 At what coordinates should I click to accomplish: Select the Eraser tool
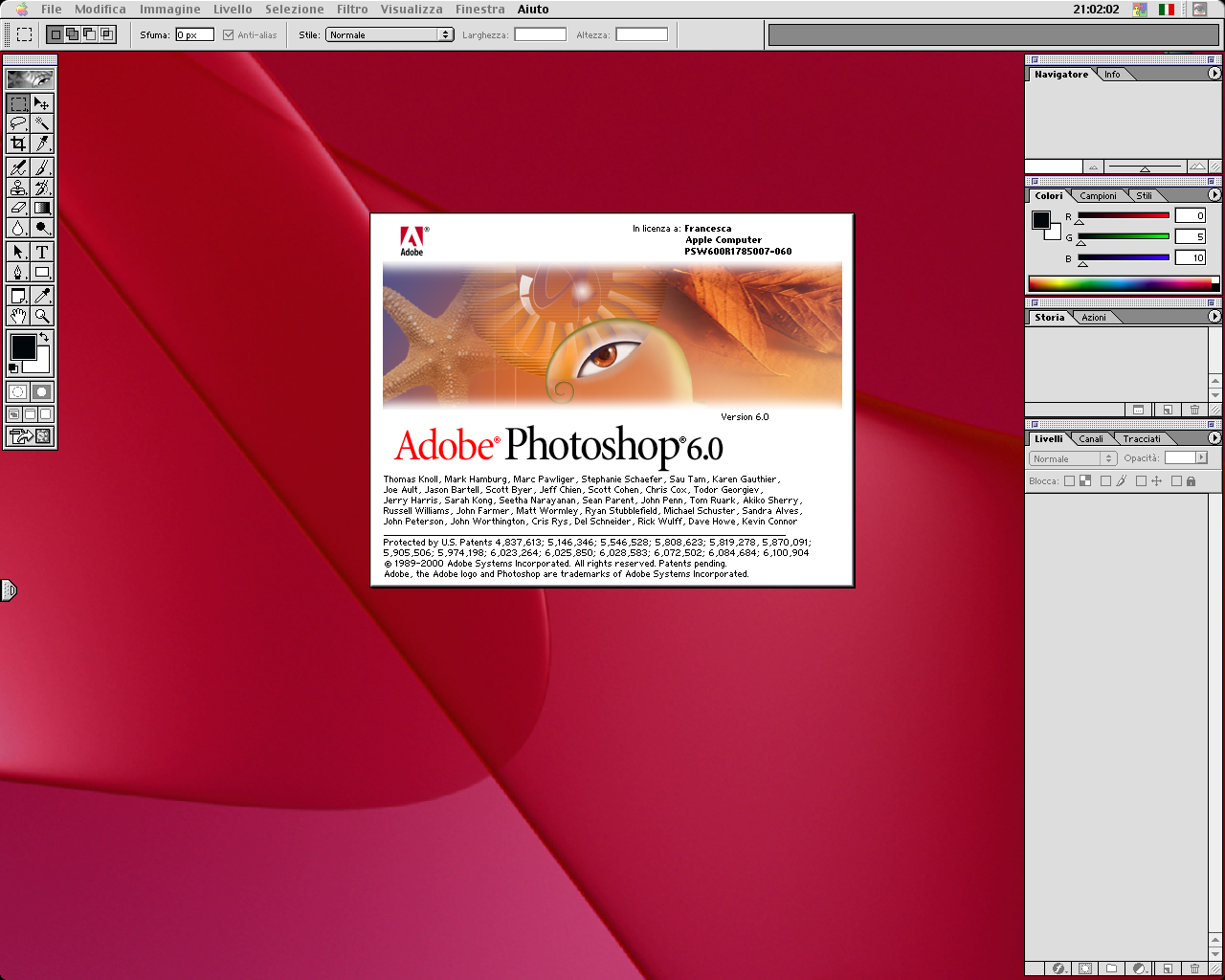pyautogui.click(x=18, y=208)
